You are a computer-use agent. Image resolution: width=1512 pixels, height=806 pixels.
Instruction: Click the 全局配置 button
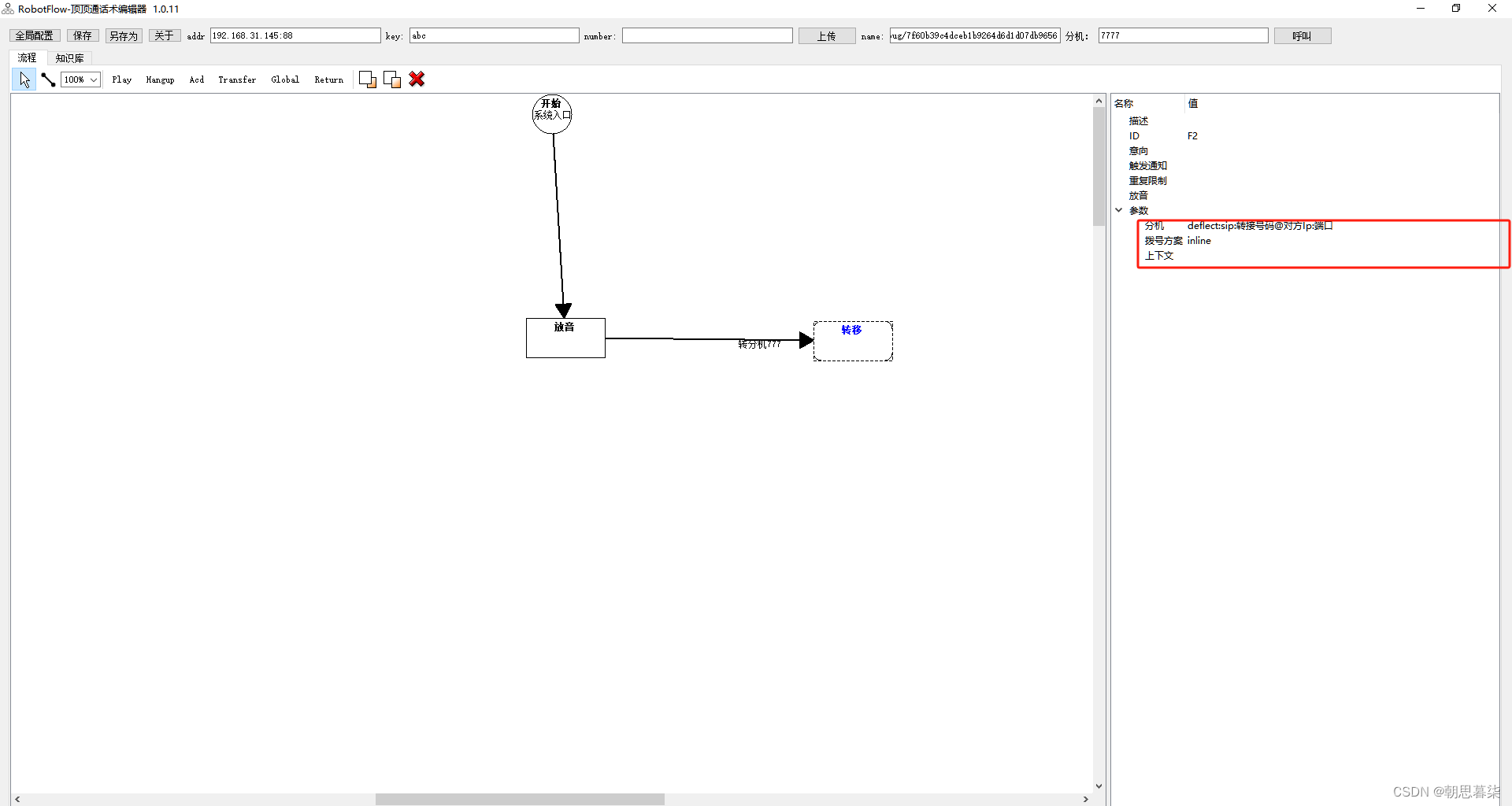[x=35, y=36]
